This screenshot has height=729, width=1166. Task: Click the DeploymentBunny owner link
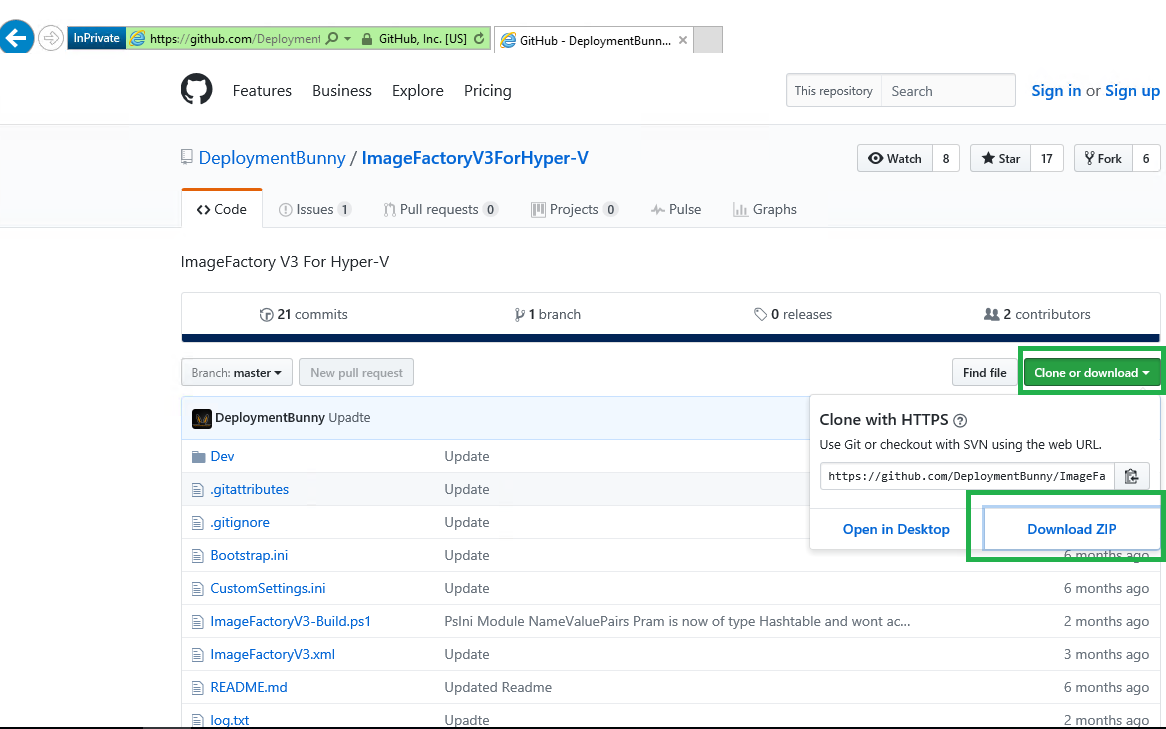272,158
